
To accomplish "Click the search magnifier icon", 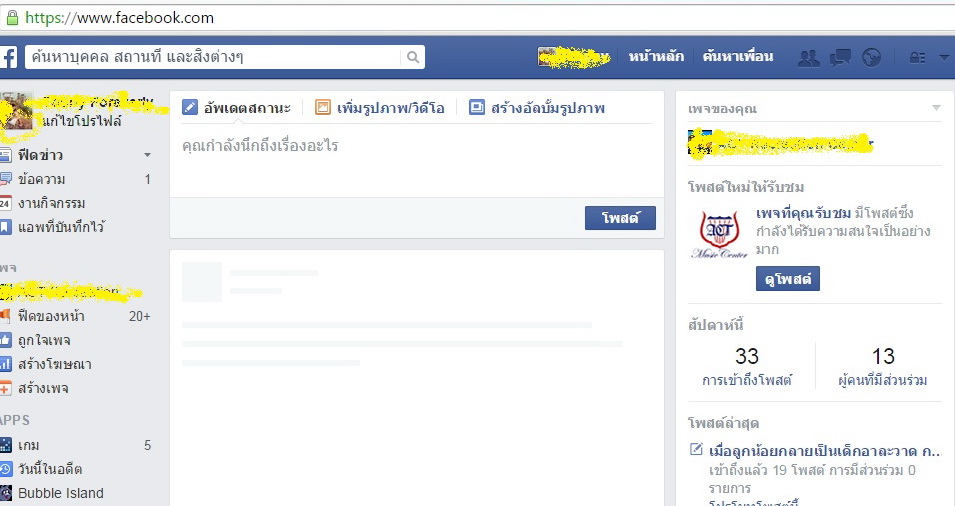I will point(413,57).
